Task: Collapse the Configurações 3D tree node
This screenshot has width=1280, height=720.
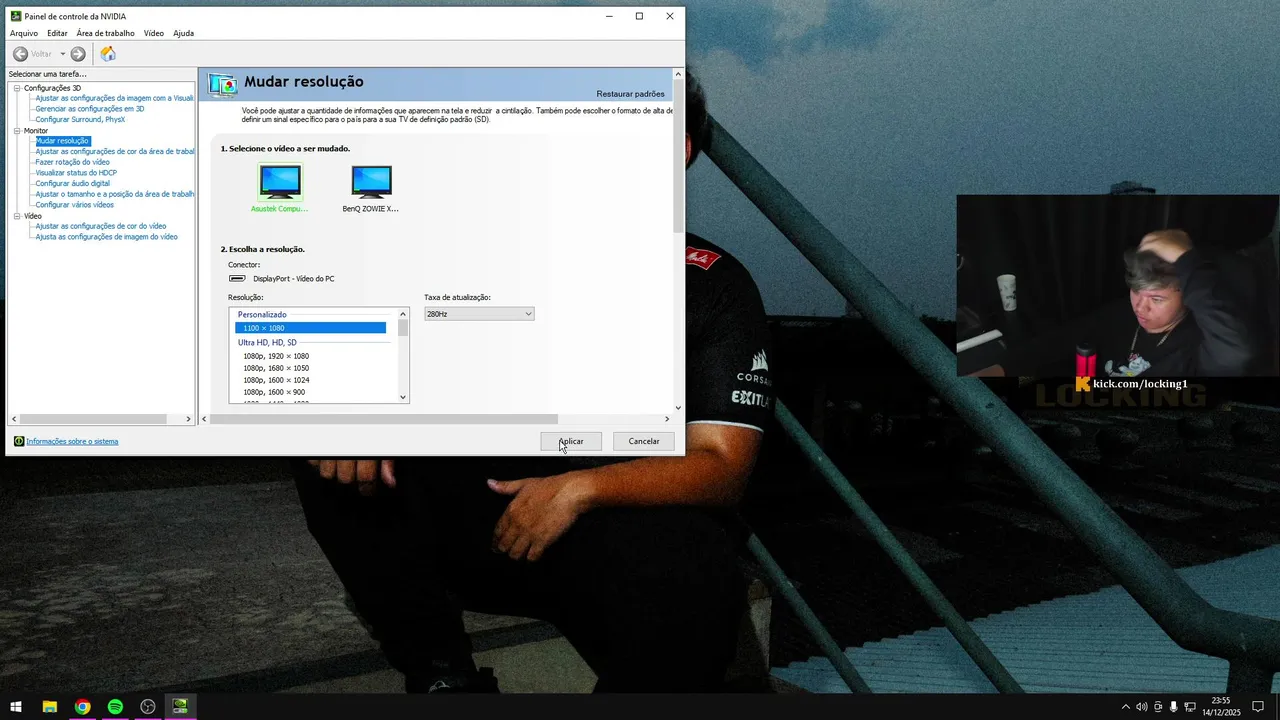Action: point(17,88)
